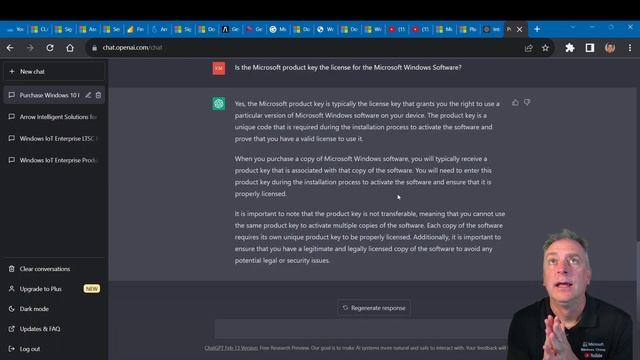The height and width of the screenshot is (360, 640).
Task: Switch to the first browser tab 'Yo'
Action: point(16,29)
